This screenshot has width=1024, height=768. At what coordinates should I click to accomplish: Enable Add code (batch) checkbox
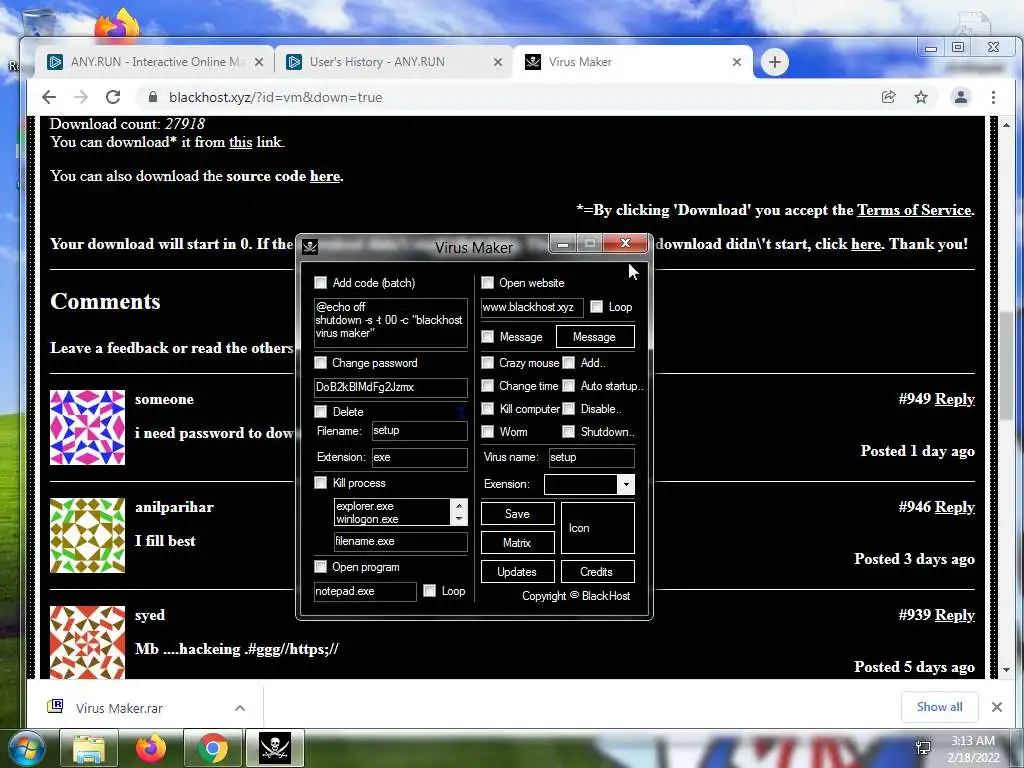coord(321,282)
